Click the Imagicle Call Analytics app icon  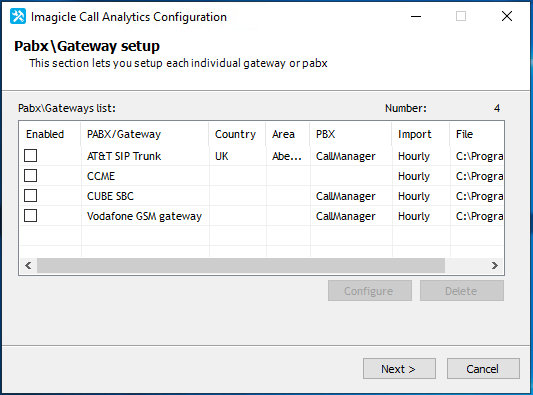(18, 16)
